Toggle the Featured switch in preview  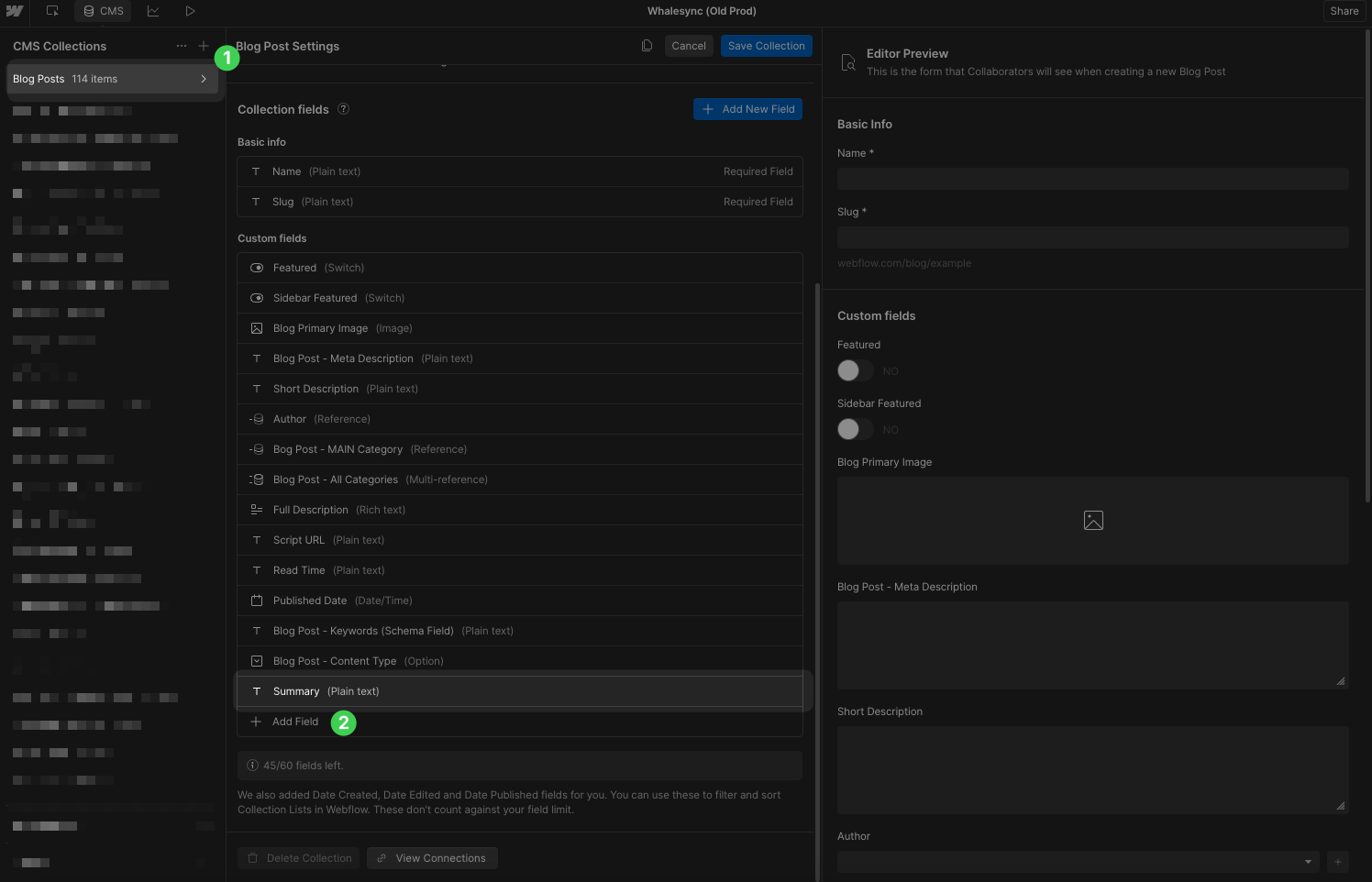click(855, 370)
